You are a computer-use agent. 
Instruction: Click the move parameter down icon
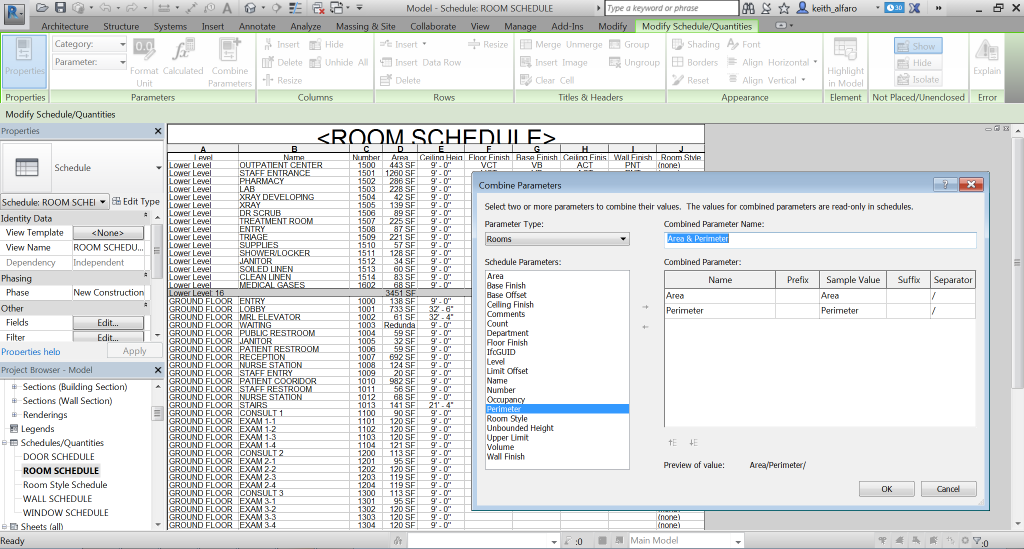[x=693, y=443]
